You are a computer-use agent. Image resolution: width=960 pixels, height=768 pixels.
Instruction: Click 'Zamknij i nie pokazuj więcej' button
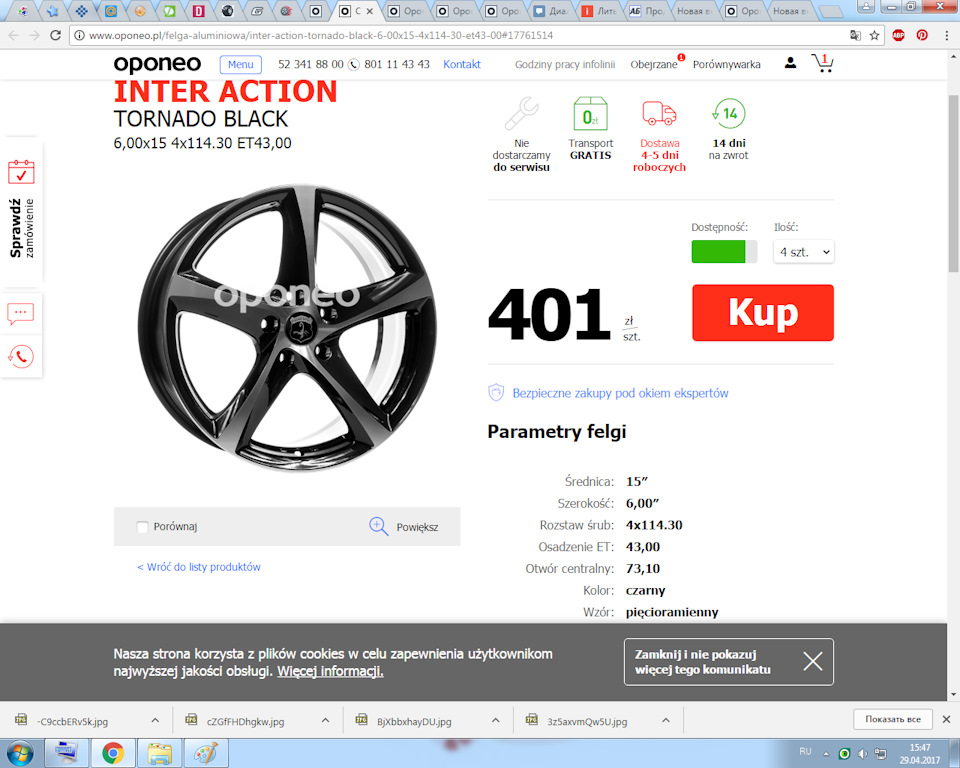pos(729,662)
